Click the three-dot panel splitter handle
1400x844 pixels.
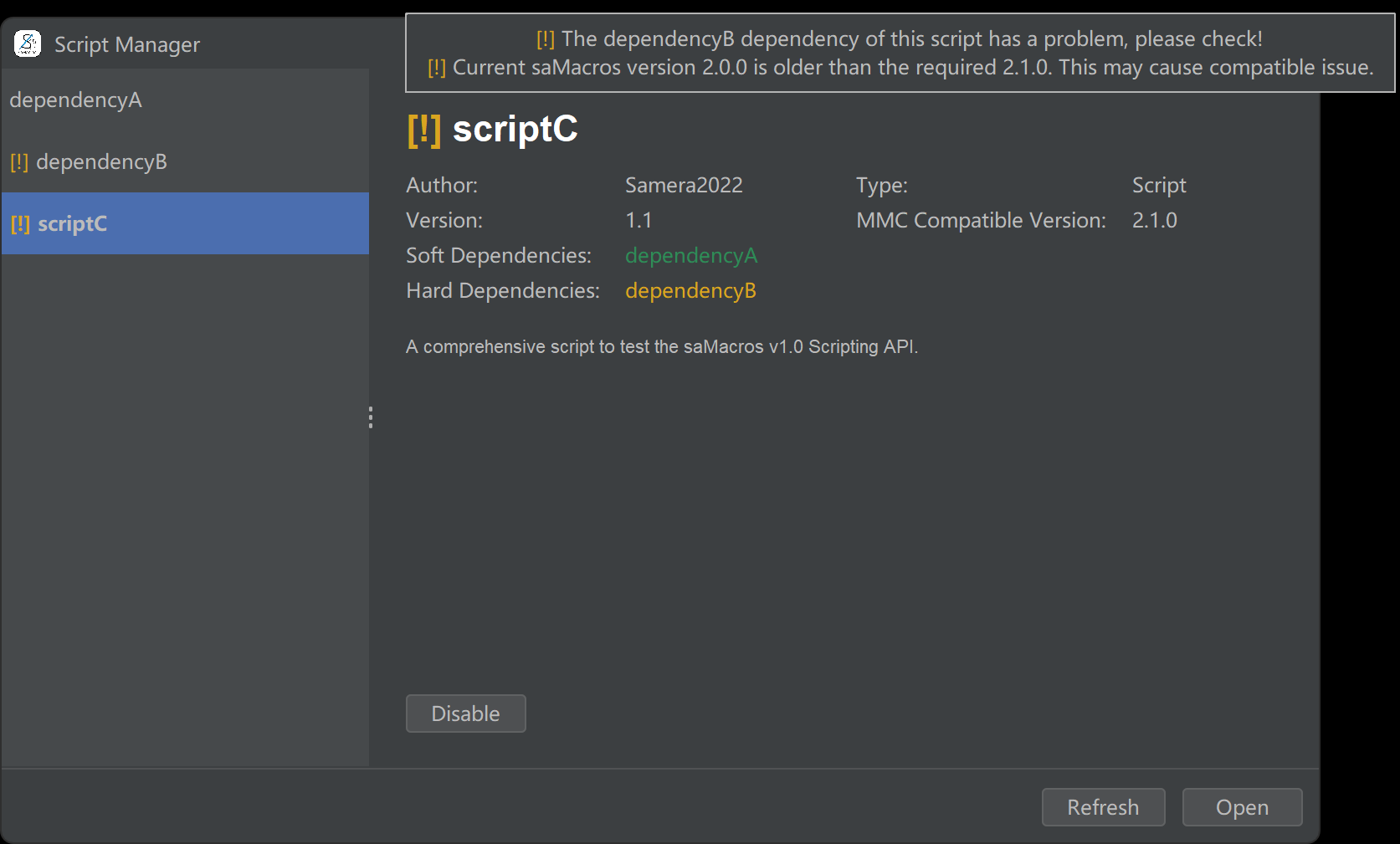[371, 417]
